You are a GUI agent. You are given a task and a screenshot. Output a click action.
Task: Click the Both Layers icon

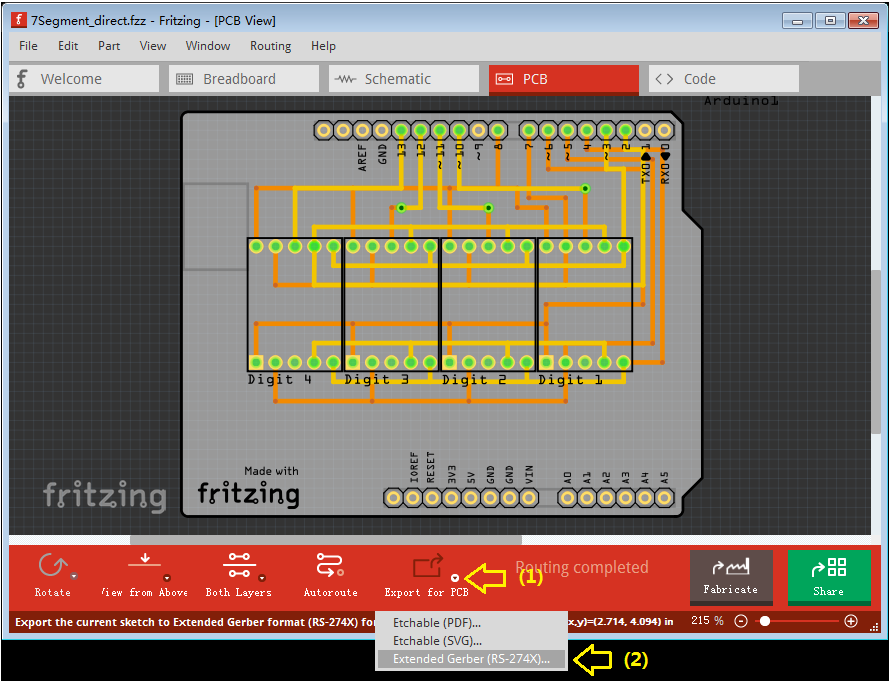pyautogui.click(x=238, y=565)
